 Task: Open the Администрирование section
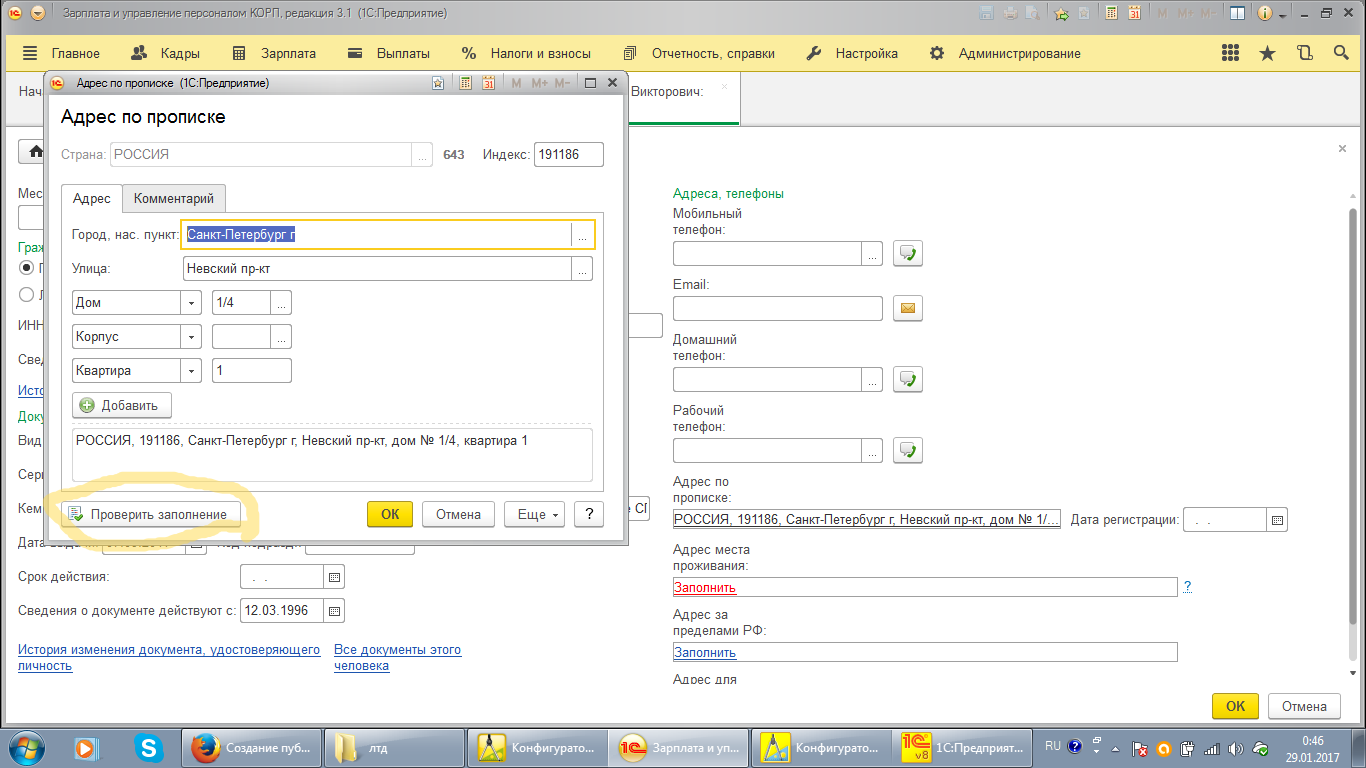[x=1019, y=54]
